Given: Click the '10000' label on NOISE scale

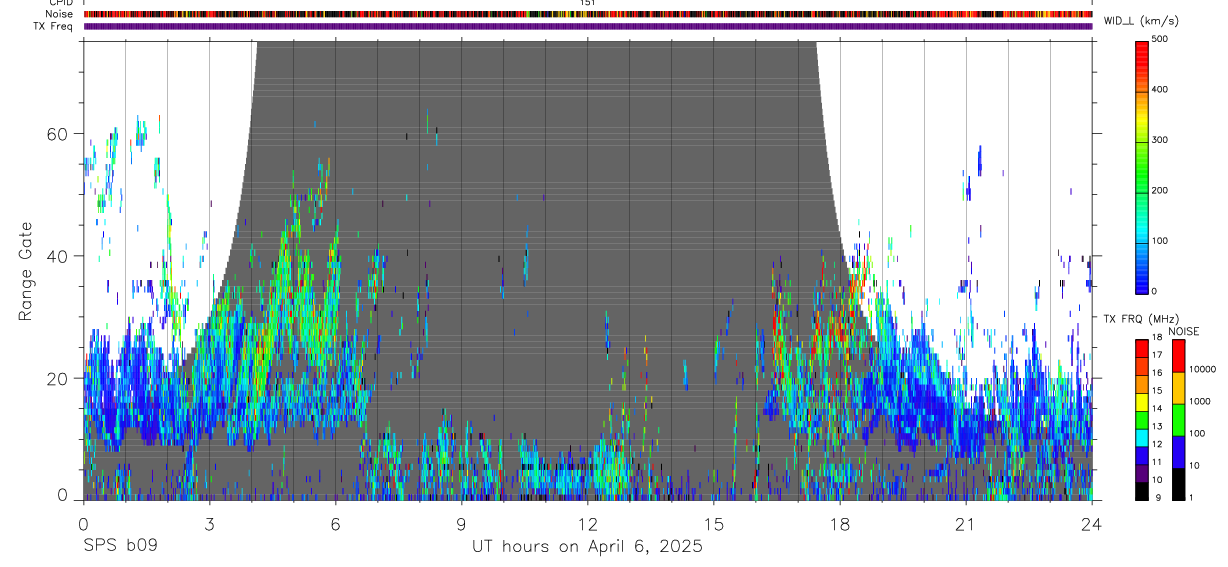Looking at the screenshot, I should pos(1202,369).
